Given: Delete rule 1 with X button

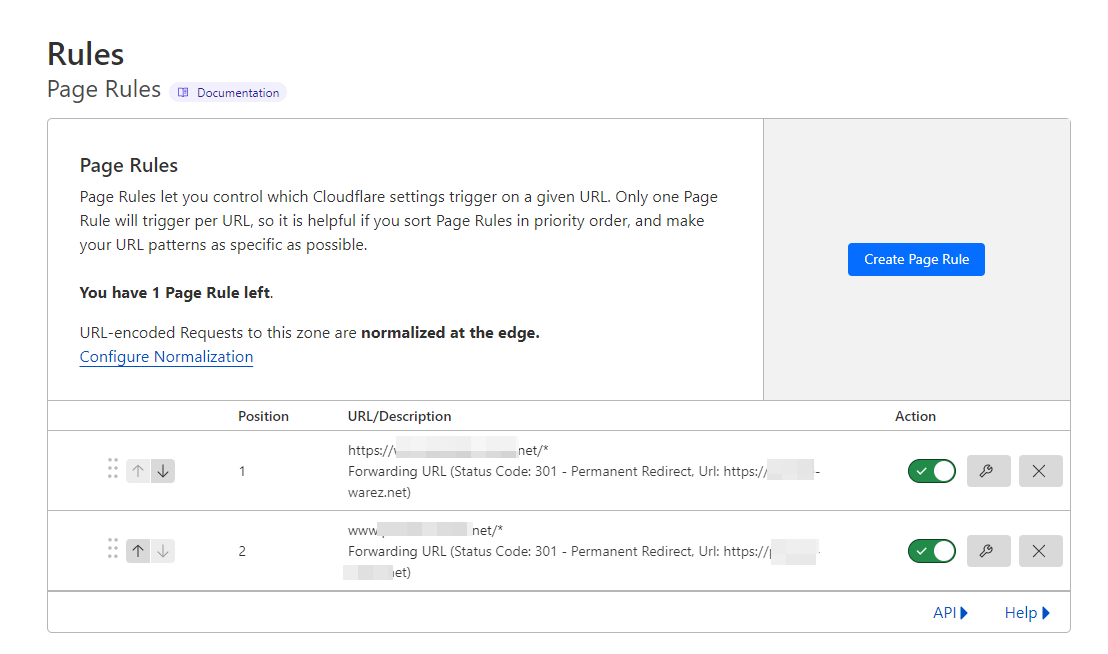Looking at the screenshot, I should coord(1040,471).
